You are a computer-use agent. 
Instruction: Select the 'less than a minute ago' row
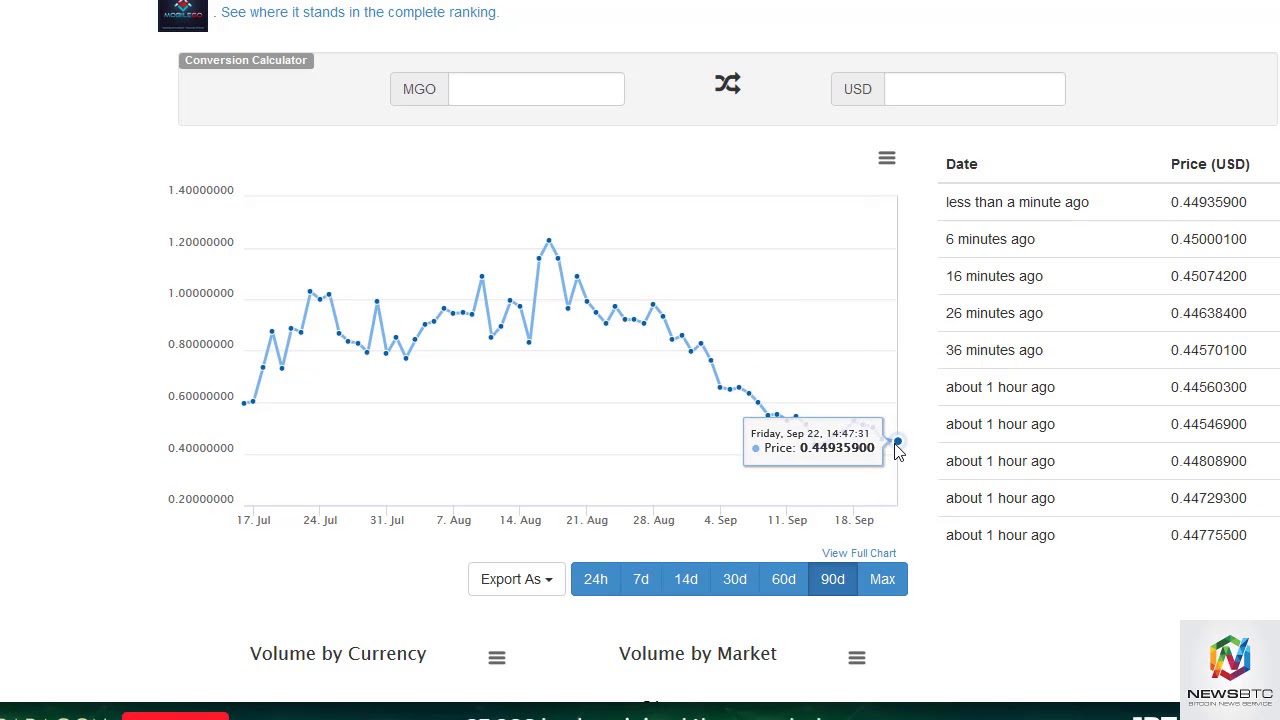click(x=1109, y=202)
